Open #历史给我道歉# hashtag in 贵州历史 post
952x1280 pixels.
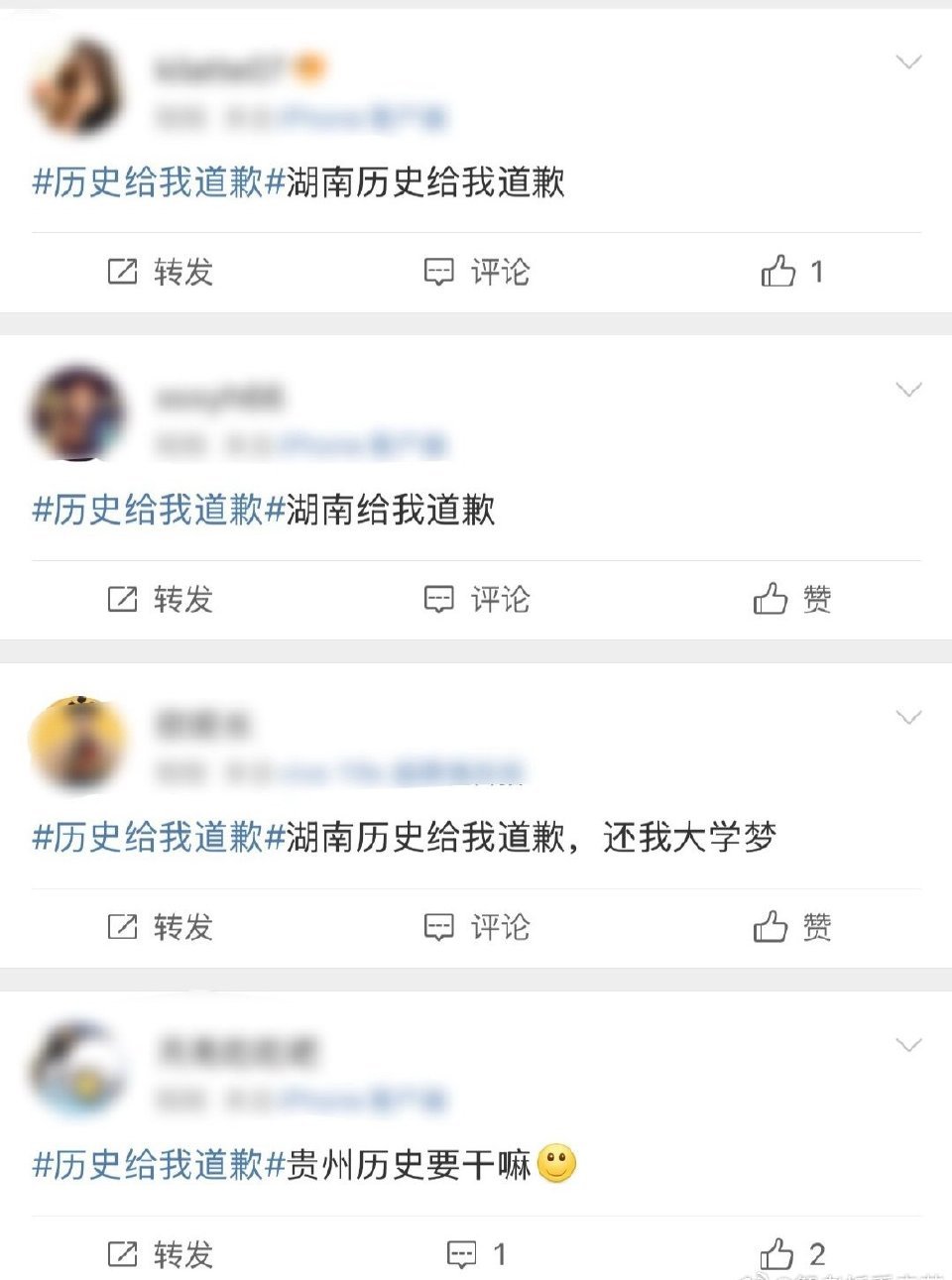pos(159,1165)
